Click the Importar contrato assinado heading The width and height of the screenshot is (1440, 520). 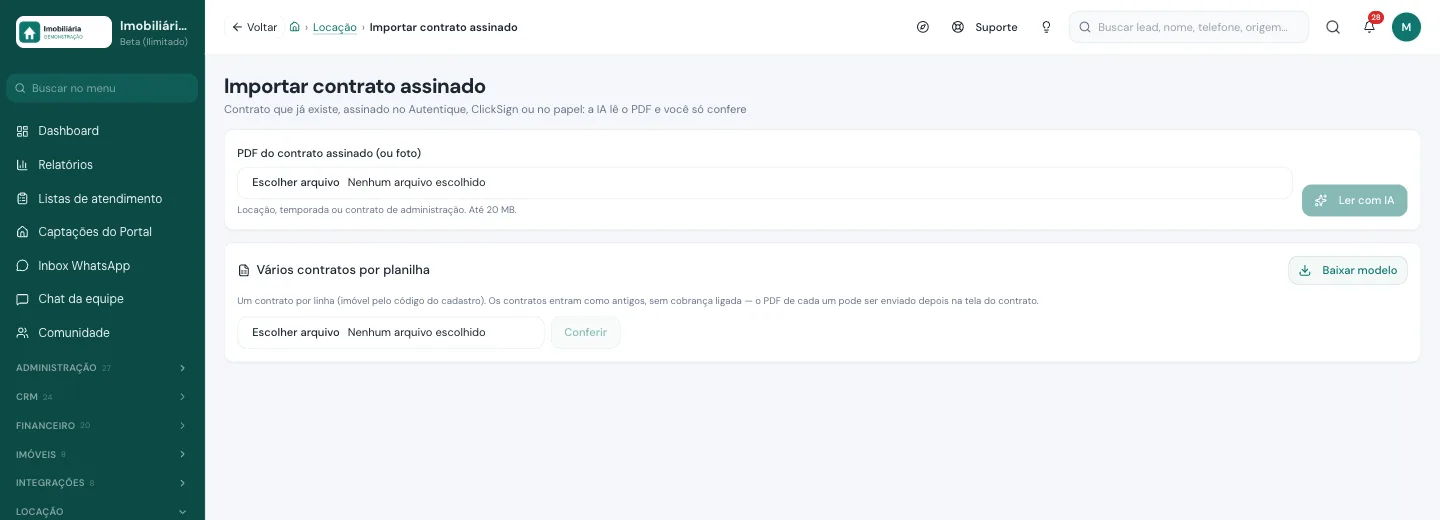click(x=355, y=86)
